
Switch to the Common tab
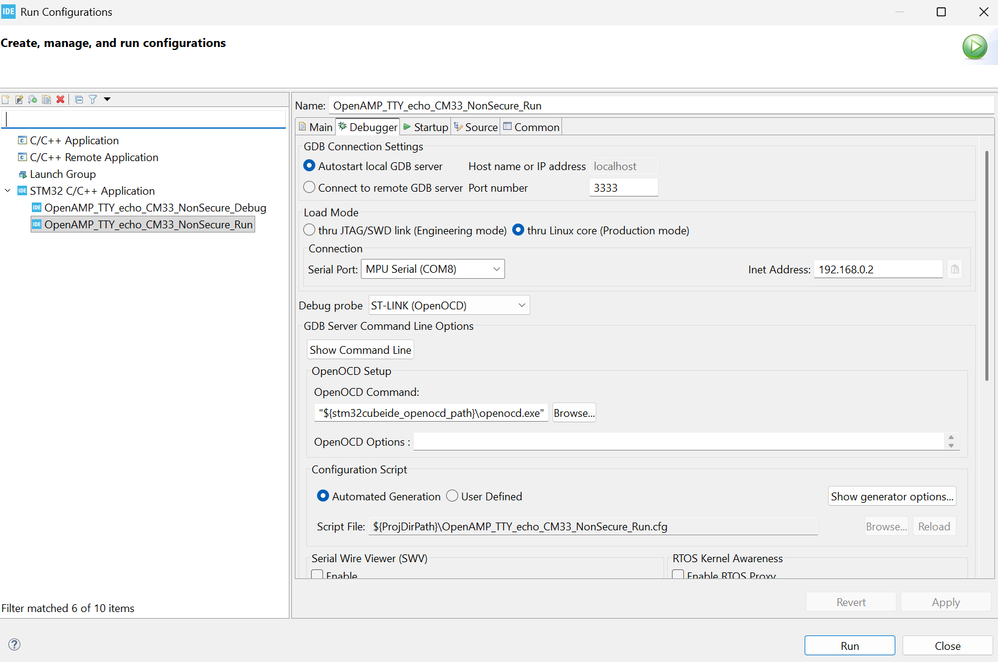pyautogui.click(x=531, y=127)
